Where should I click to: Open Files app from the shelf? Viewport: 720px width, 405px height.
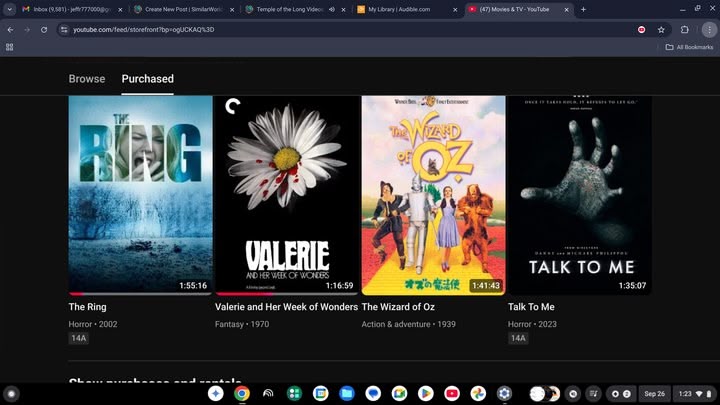click(x=347, y=394)
